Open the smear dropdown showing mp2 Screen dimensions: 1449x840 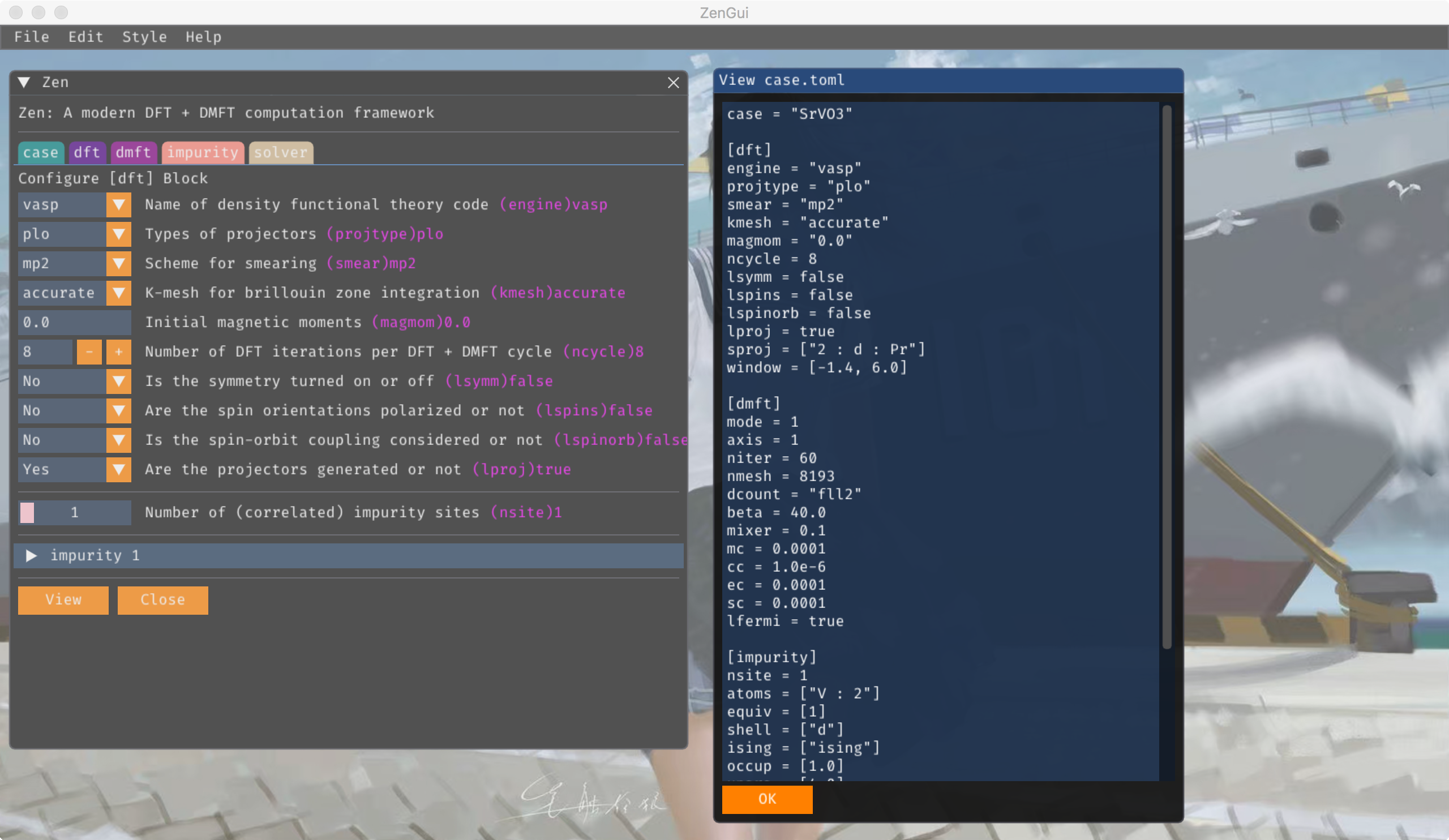point(75,263)
